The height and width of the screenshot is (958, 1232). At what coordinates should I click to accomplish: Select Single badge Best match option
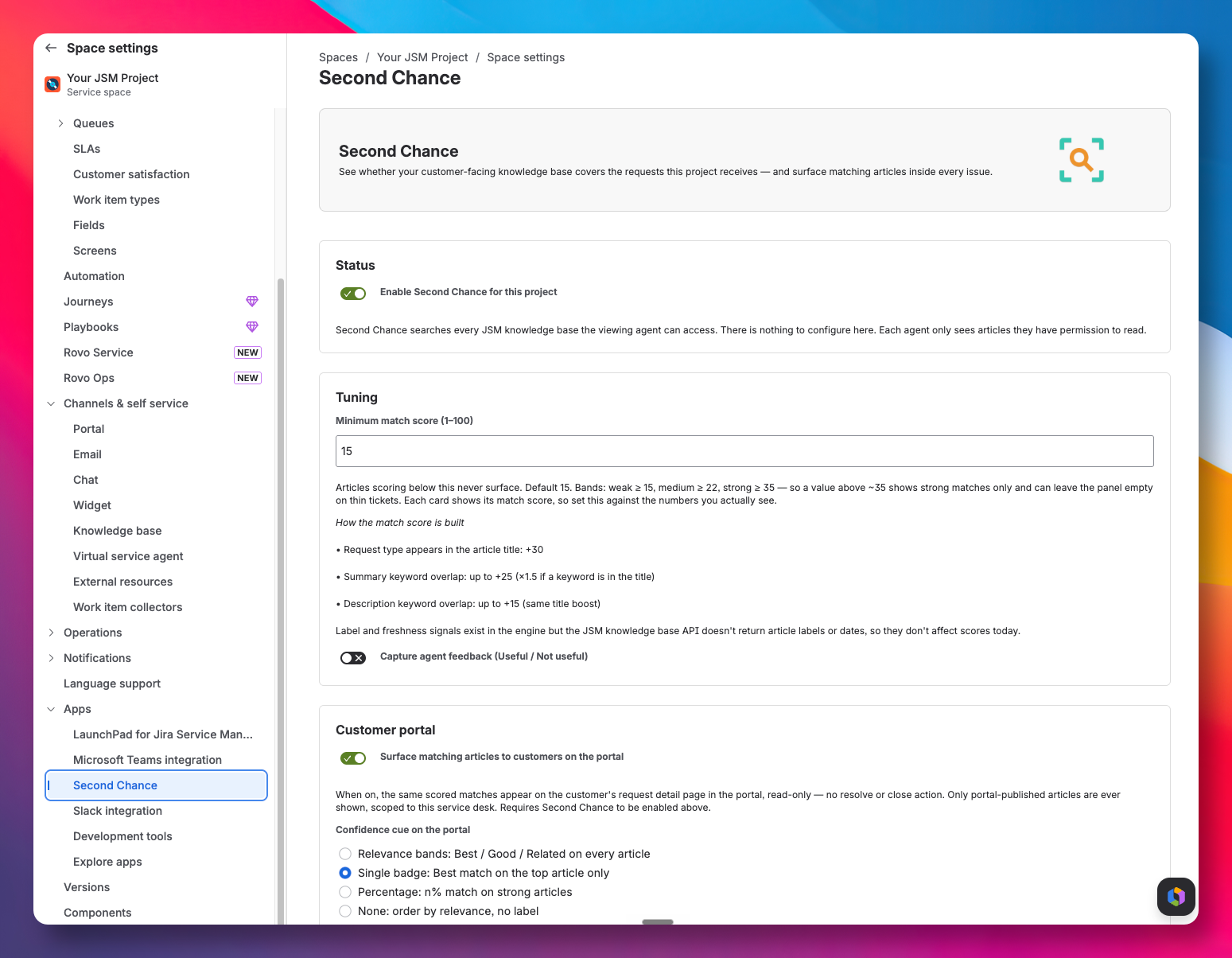(x=345, y=873)
